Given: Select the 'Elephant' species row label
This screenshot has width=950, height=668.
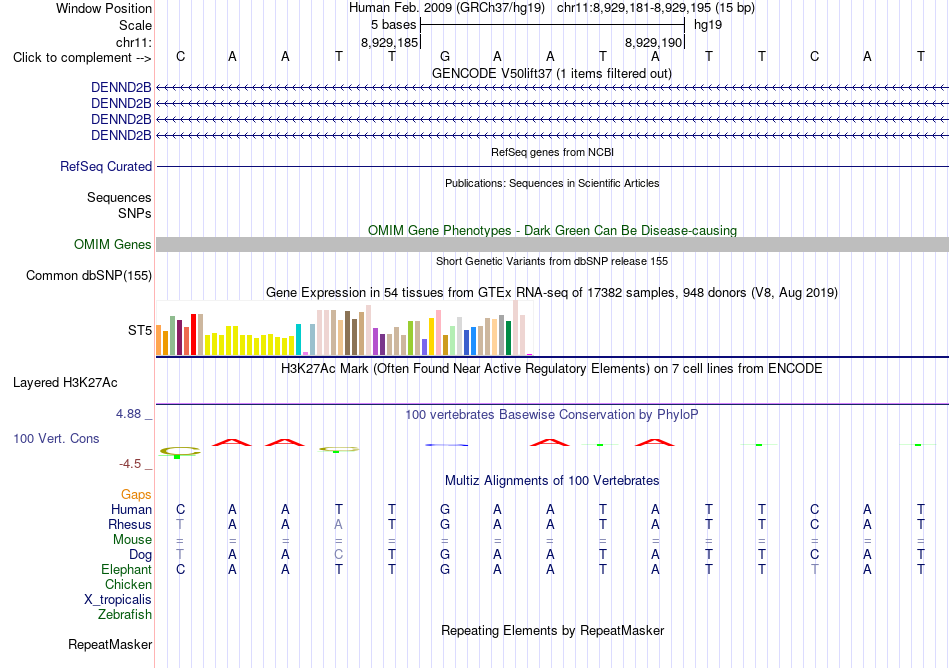Looking at the screenshot, I should pos(126,569).
